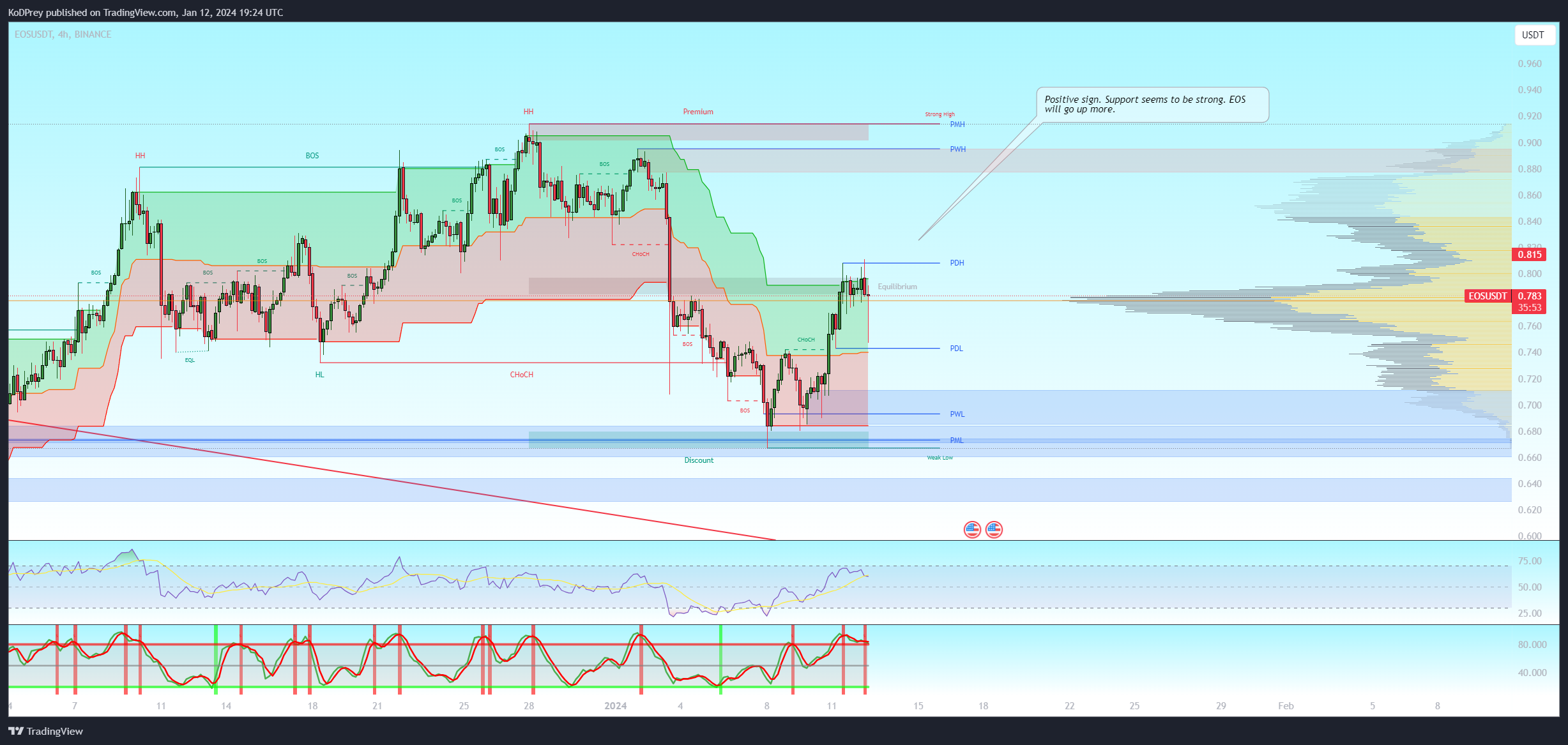This screenshot has width=1568, height=745.
Task: Click the HL swing label
Action: click(x=319, y=375)
